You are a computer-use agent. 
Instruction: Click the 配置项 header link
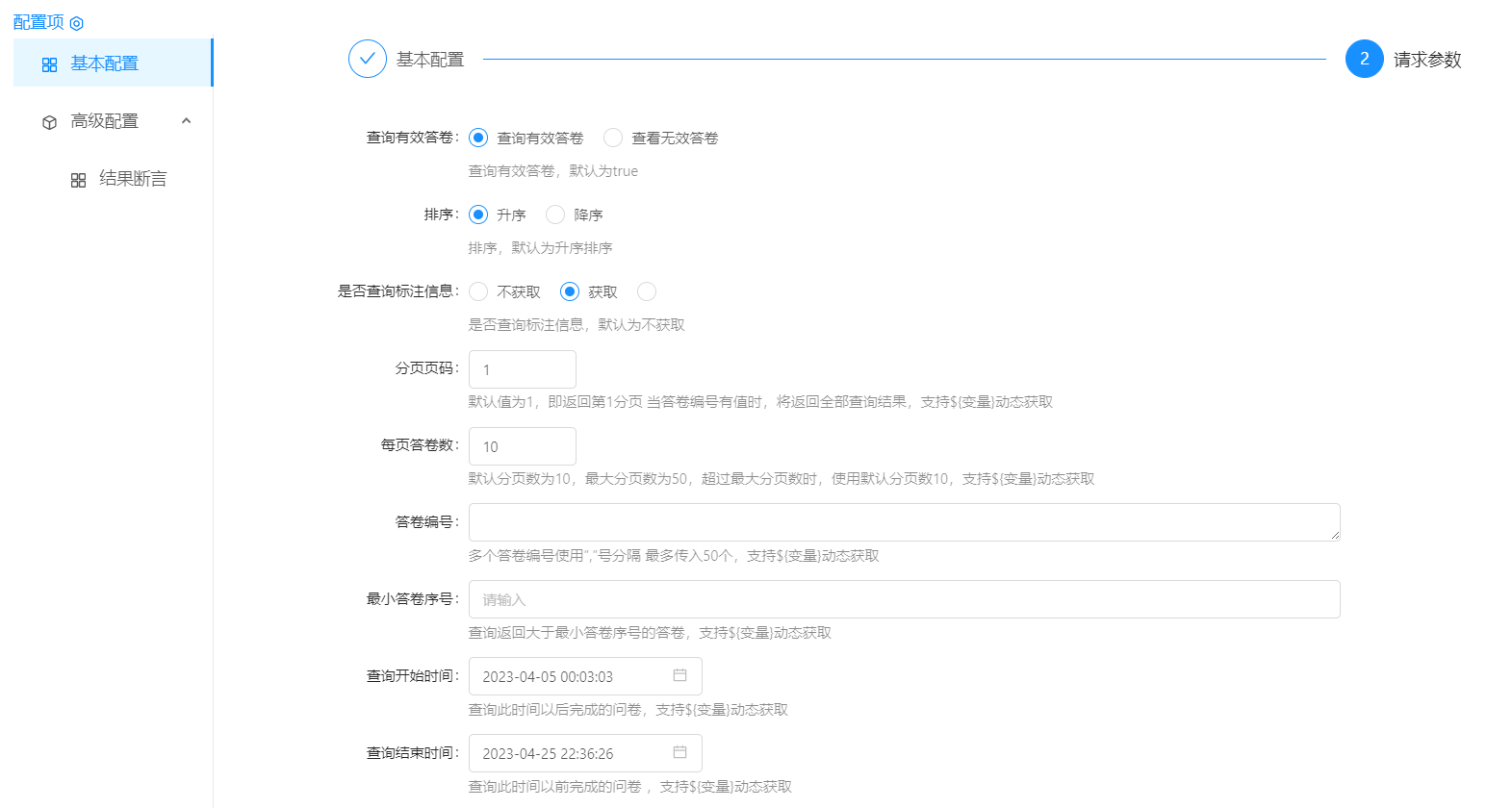pos(38,22)
